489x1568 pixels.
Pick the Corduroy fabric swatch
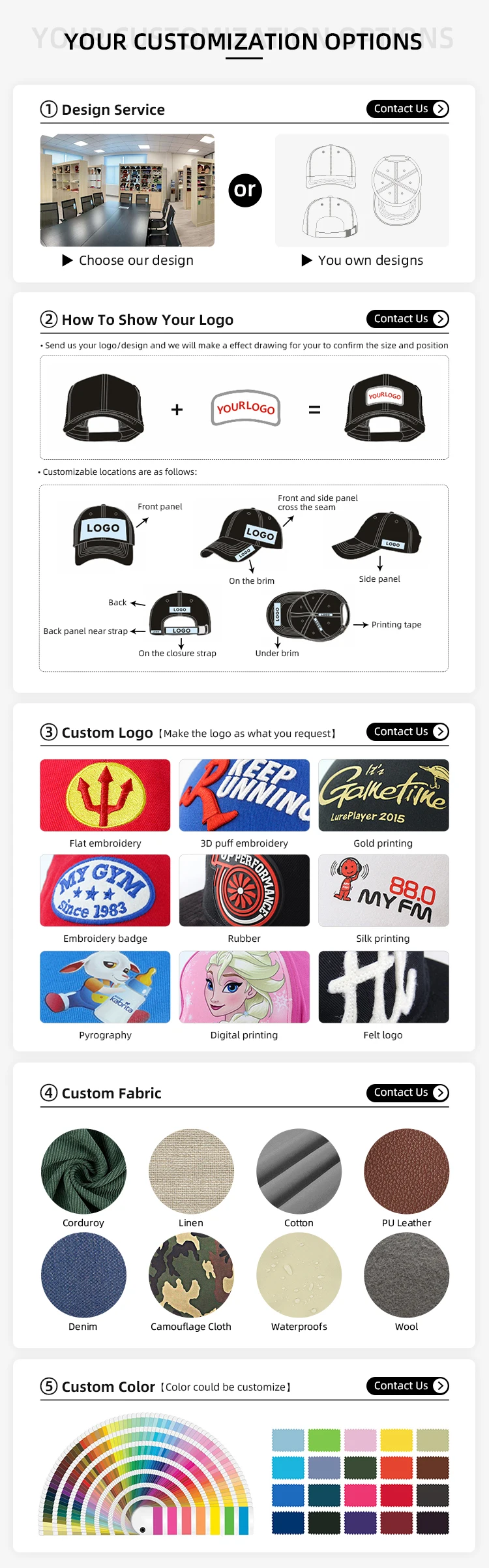click(x=83, y=1171)
